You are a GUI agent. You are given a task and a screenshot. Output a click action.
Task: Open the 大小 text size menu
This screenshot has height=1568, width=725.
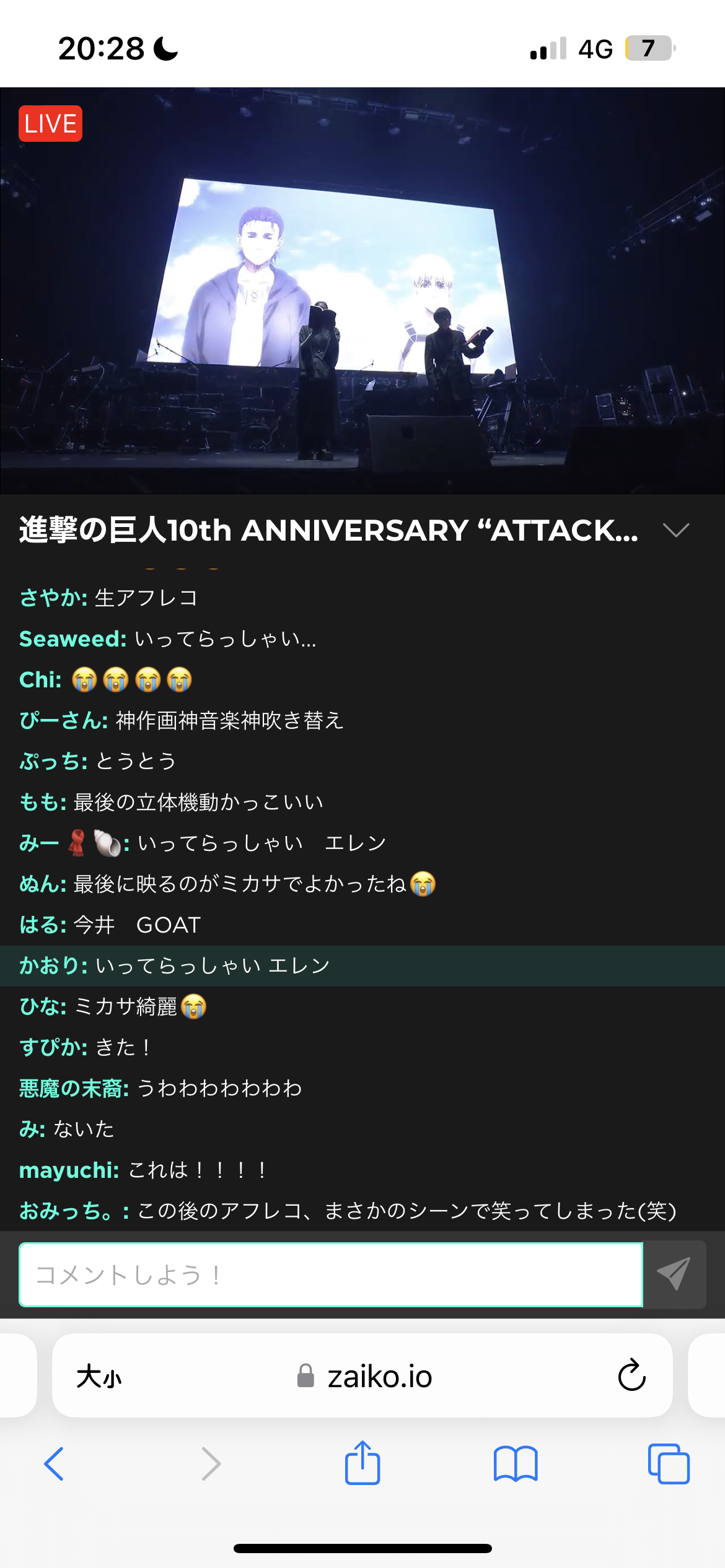pyautogui.click(x=99, y=1377)
